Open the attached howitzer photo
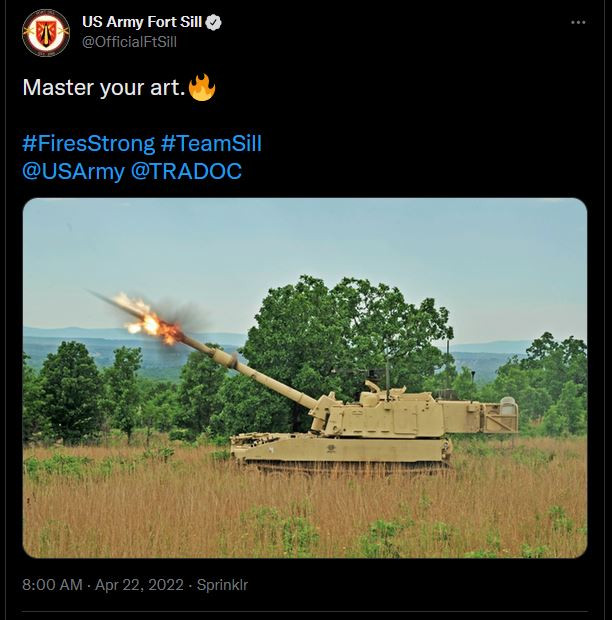Viewport: 612px width, 620px height. 305,377
